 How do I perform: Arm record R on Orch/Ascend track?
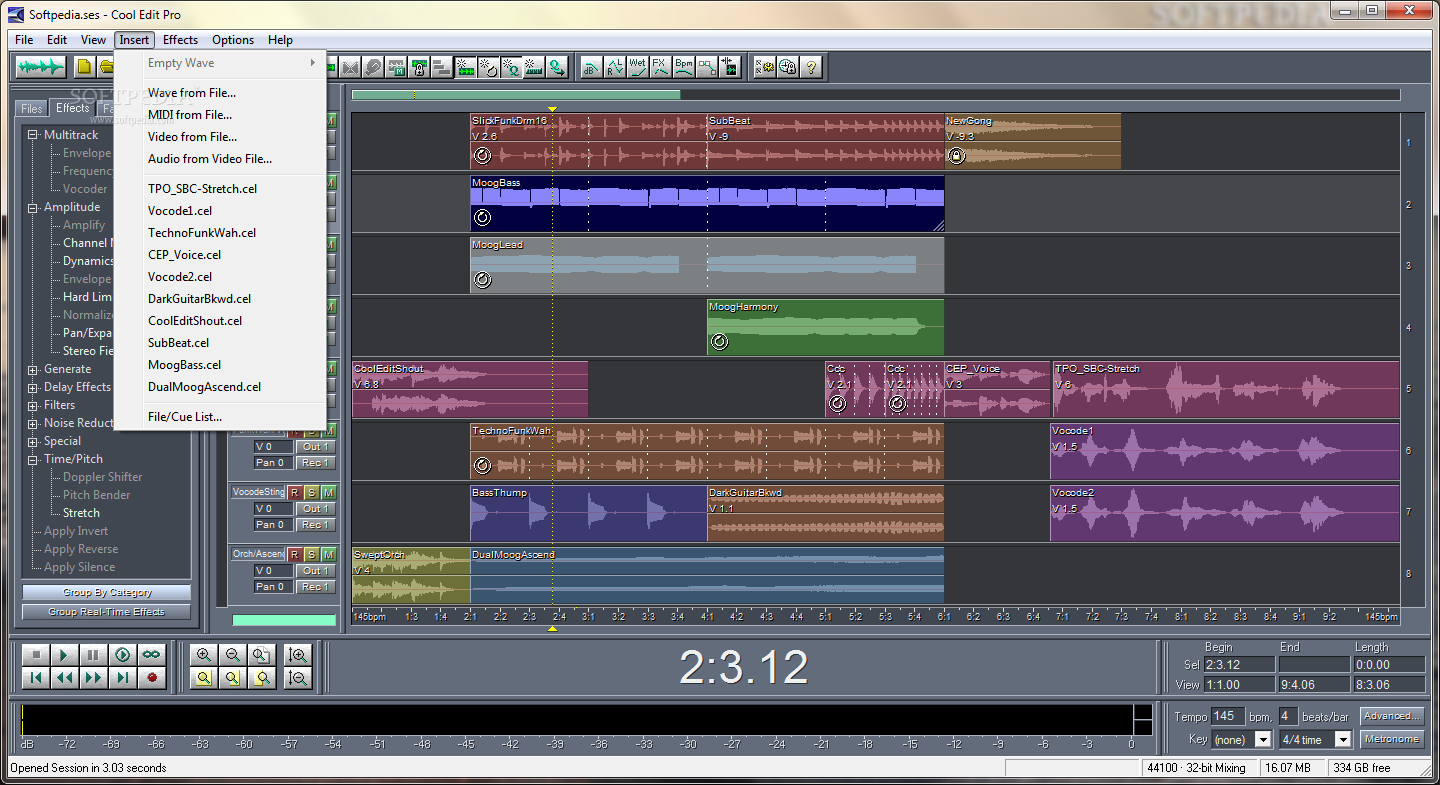(x=294, y=554)
